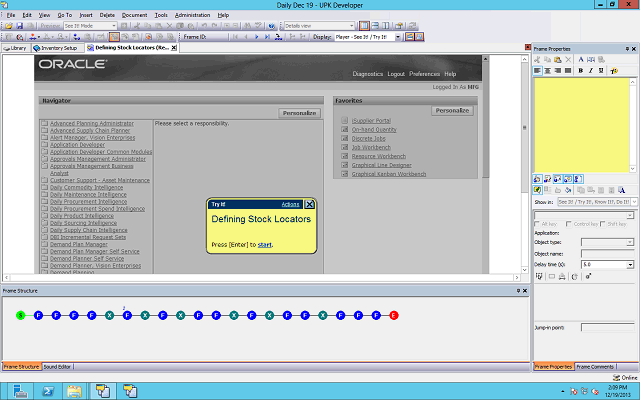
Task: Click the globe icon in top toolbar
Action: (272, 26)
